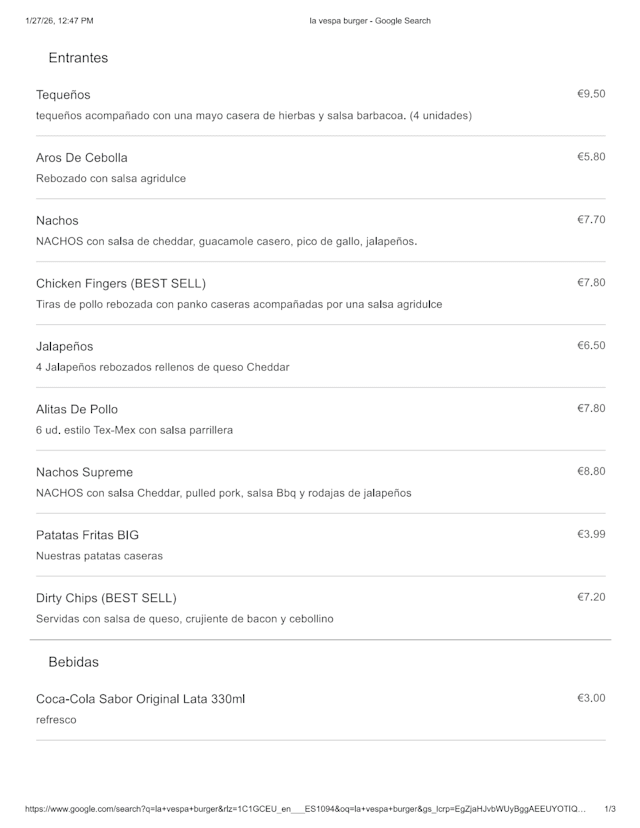Click the 1/3 page number indicator
640x828 pixels.
coord(610,809)
